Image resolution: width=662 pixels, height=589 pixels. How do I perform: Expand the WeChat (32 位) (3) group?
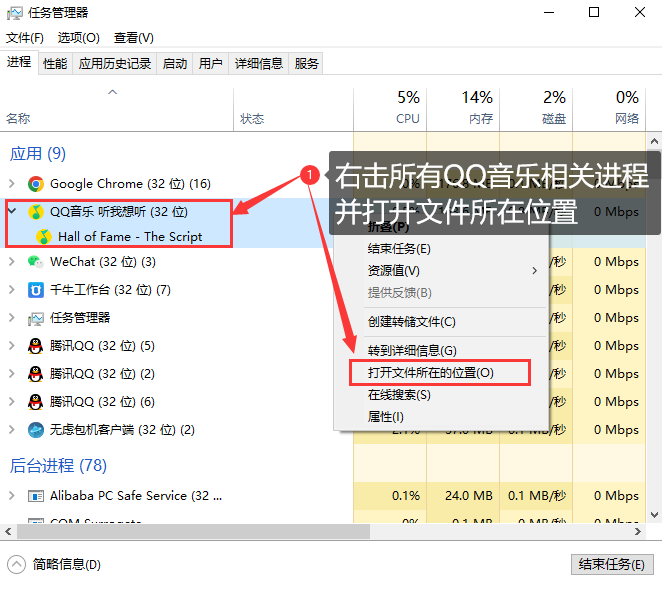[x=12, y=262]
